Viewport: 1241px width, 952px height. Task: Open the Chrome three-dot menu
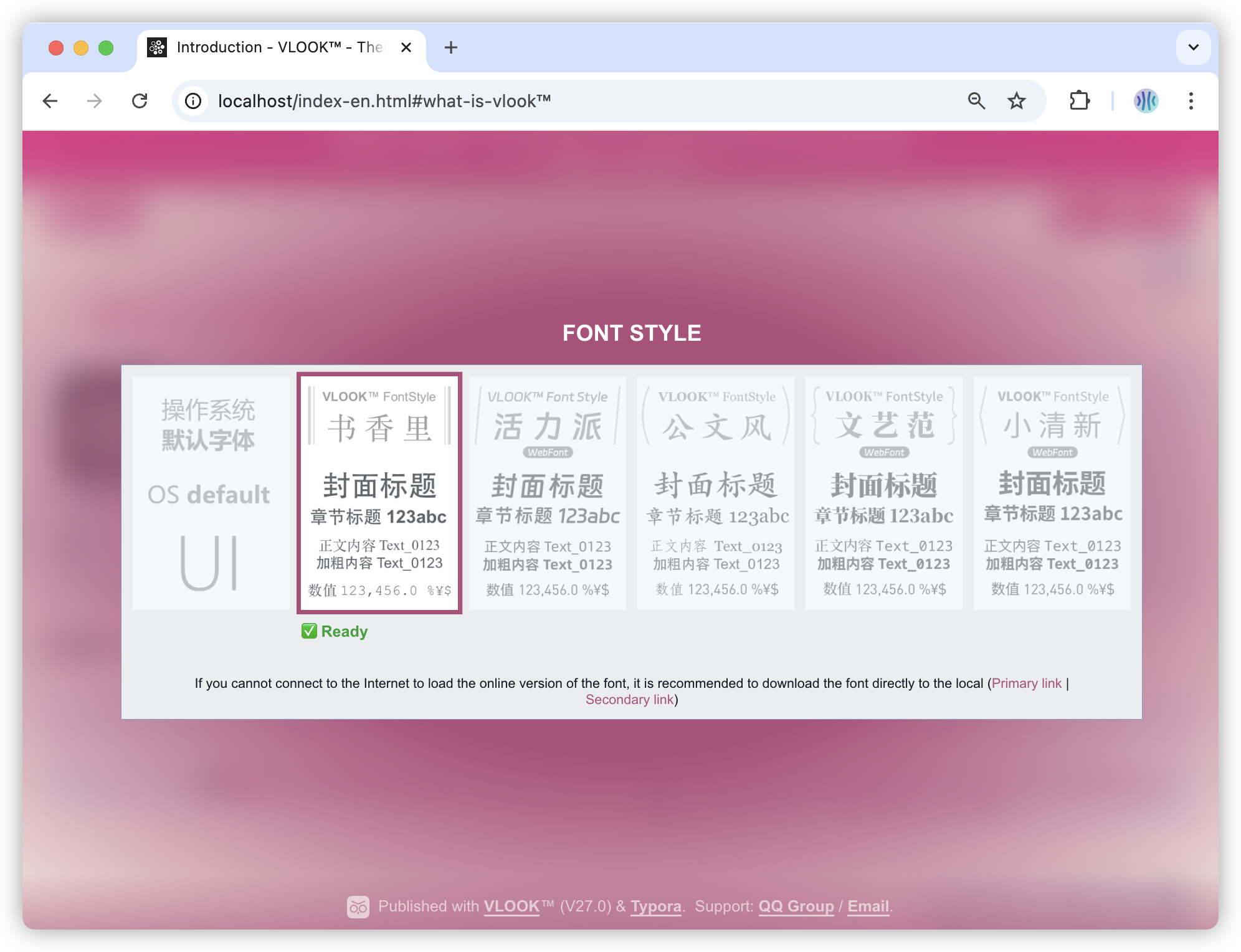coord(1191,101)
